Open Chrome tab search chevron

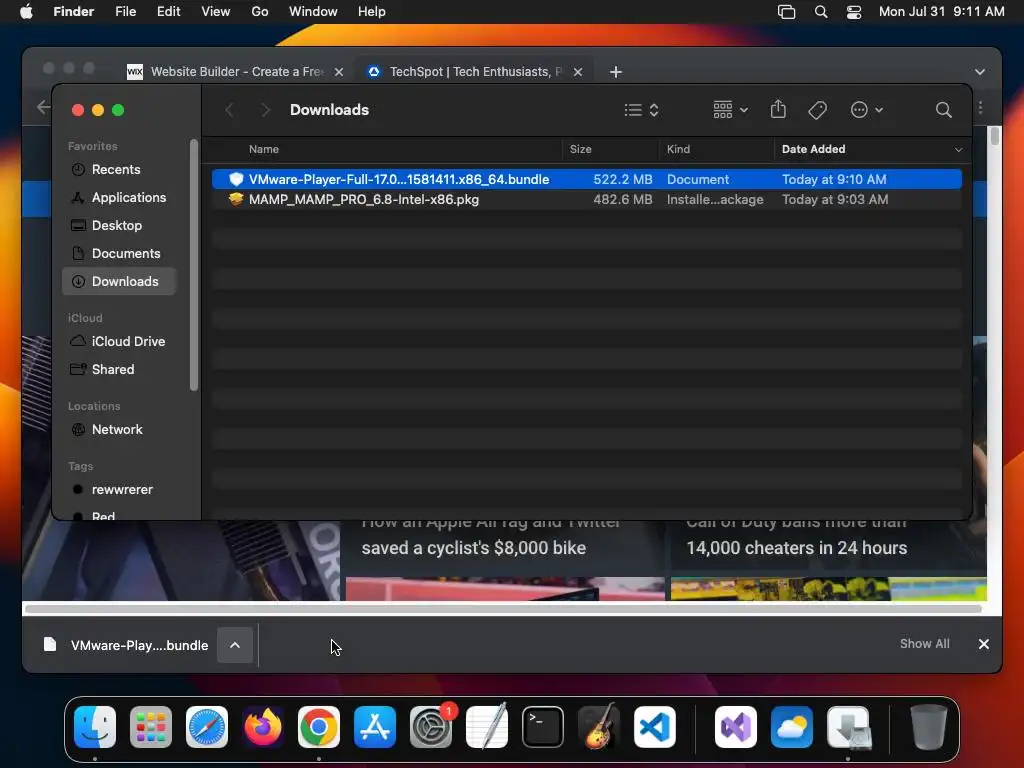pyautogui.click(x=980, y=72)
